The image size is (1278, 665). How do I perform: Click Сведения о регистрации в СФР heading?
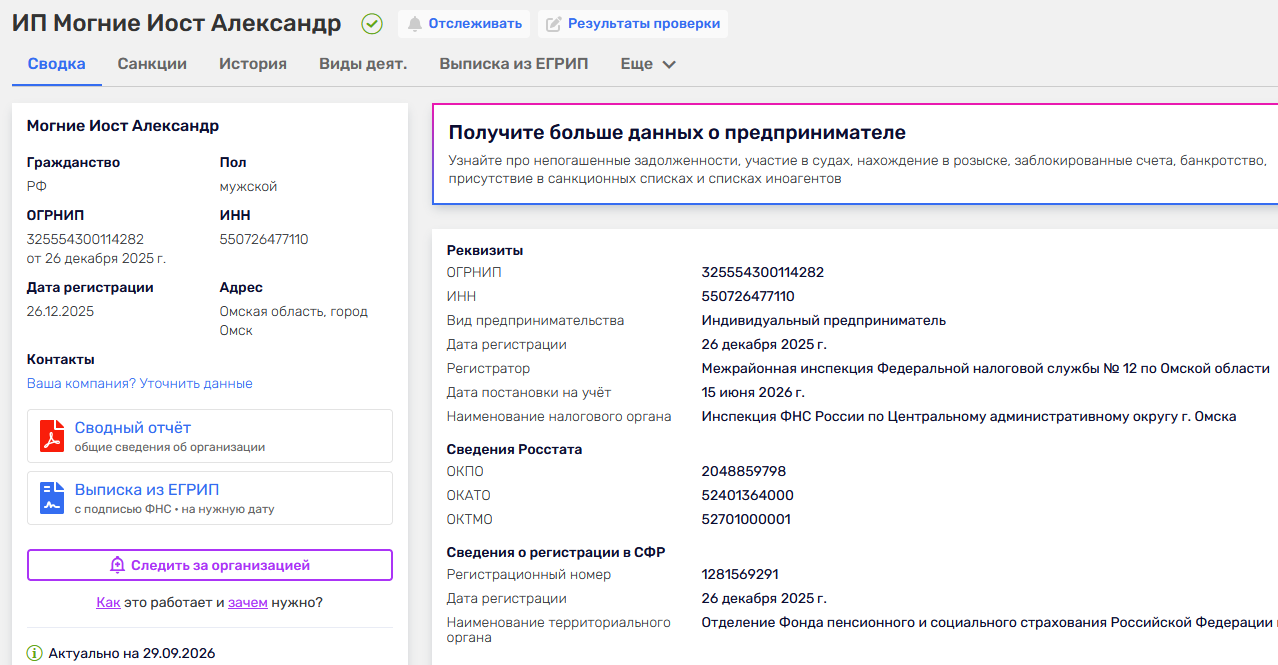(556, 552)
